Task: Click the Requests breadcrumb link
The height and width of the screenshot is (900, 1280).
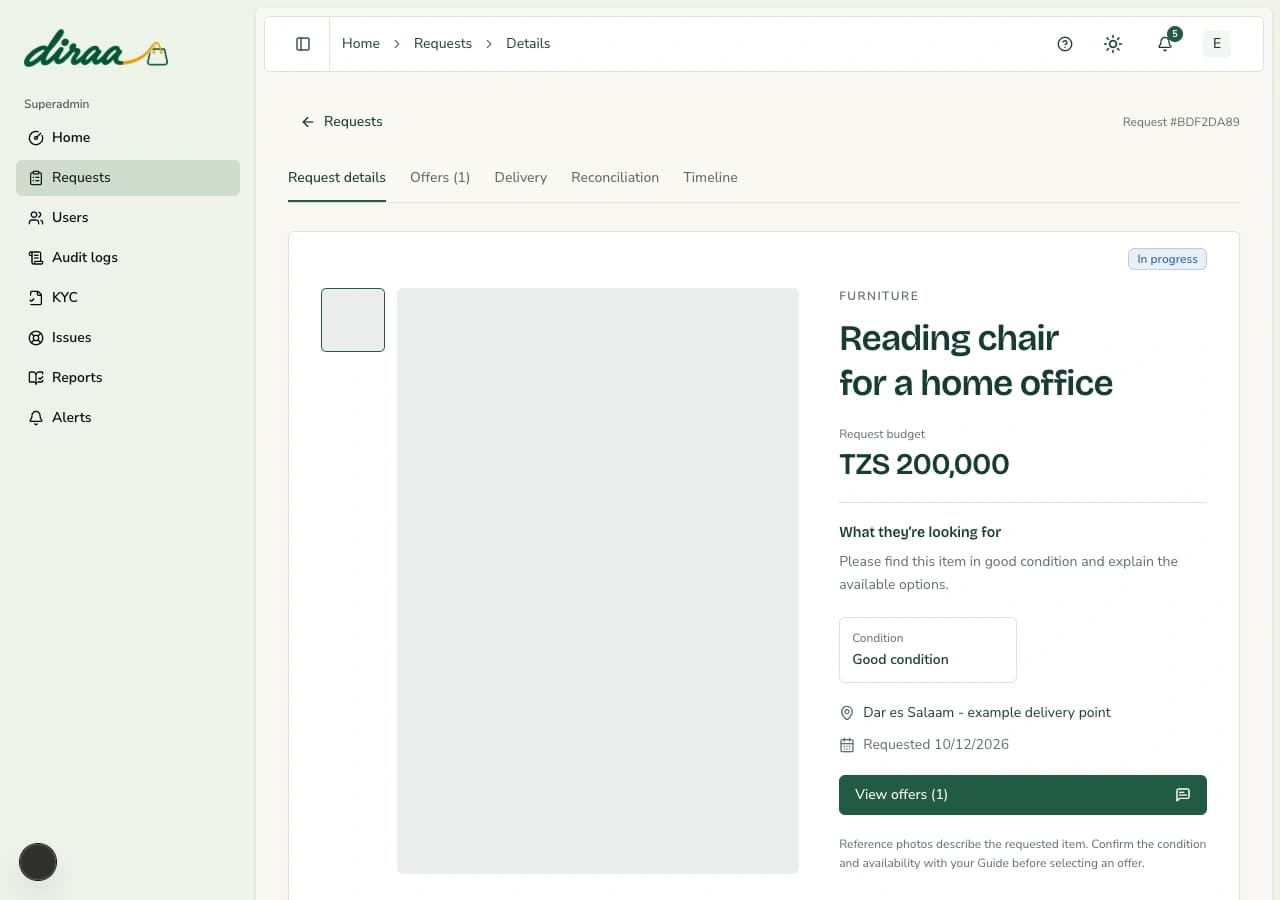Action: 443,44
